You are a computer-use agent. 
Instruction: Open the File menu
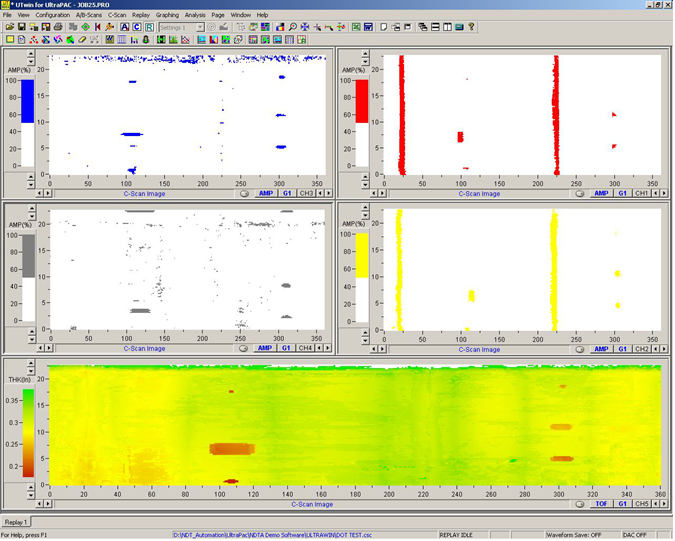click(7, 15)
